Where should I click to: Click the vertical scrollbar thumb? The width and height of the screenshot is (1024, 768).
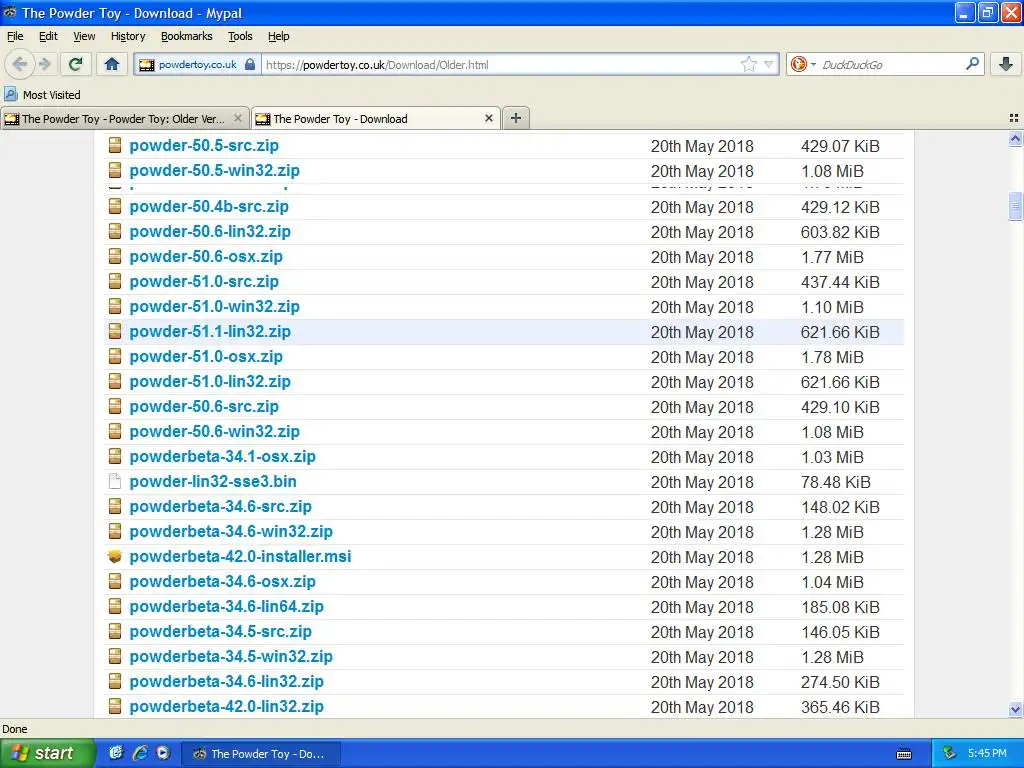coord(1015,206)
